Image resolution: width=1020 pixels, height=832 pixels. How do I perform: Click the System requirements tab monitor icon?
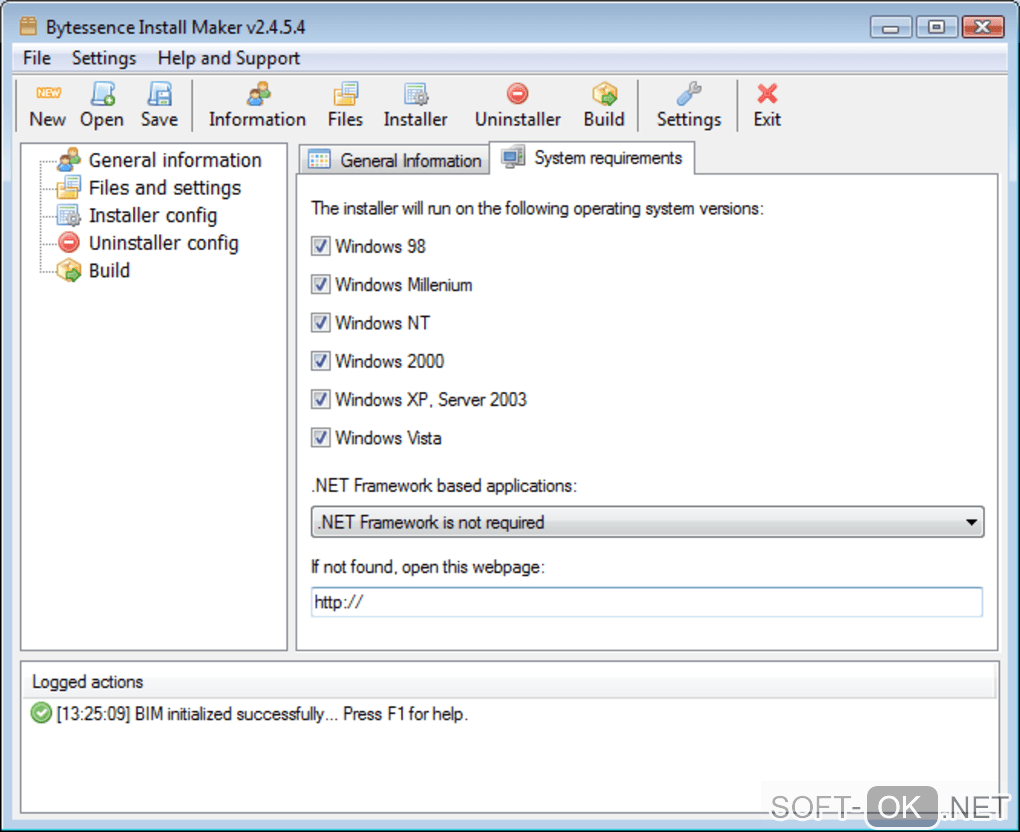tap(513, 158)
